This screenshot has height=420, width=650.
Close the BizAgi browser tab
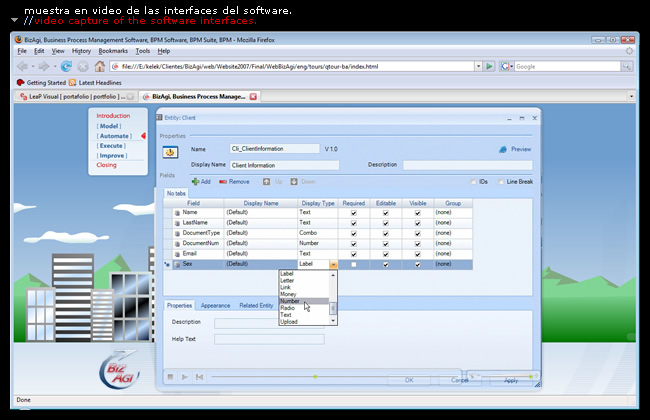point(253,97)
